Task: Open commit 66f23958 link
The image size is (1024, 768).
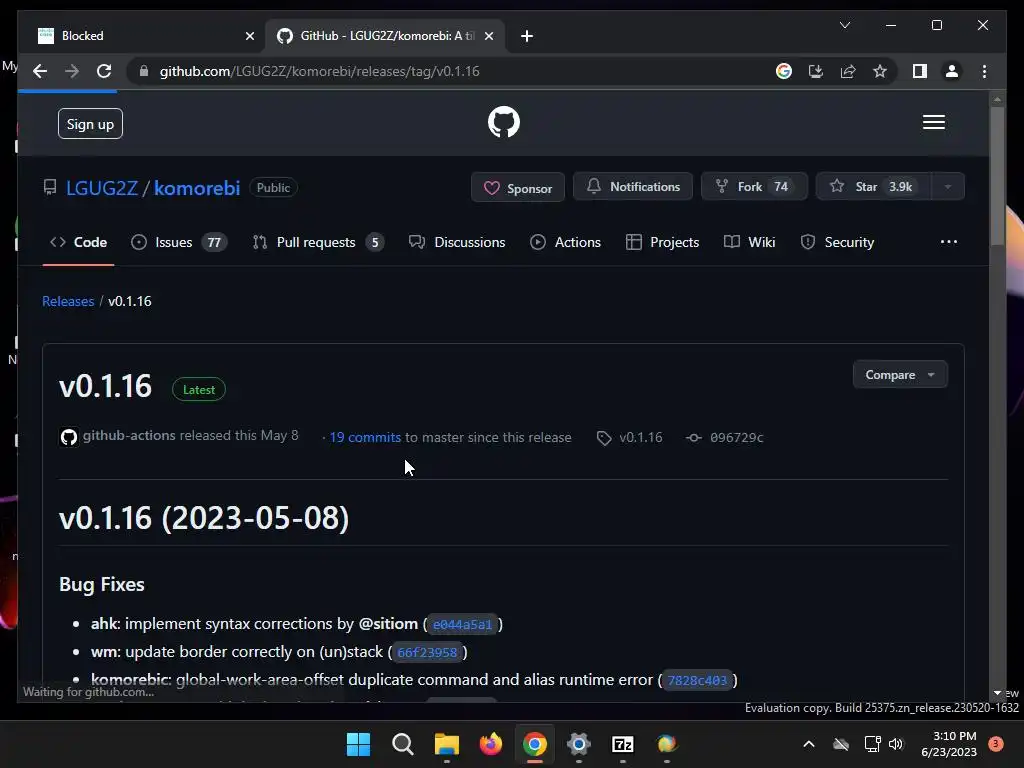Action: click(427, 652)
